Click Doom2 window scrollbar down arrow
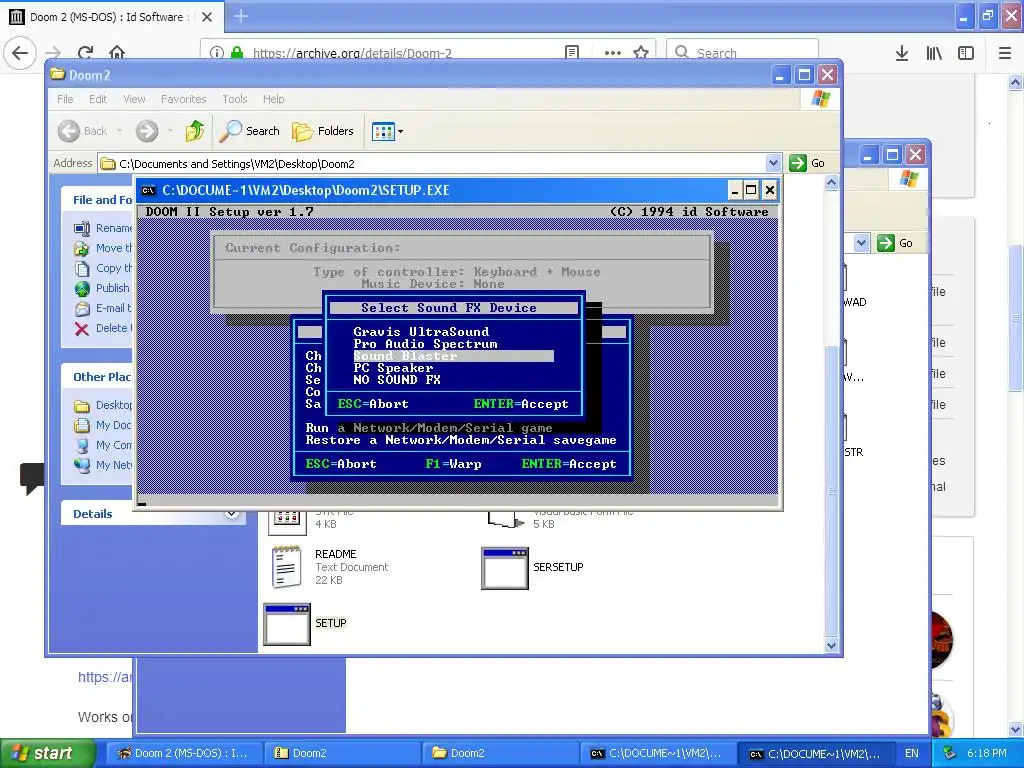The height and width of the screenshot is (768, 1024). tap(831, 645)
